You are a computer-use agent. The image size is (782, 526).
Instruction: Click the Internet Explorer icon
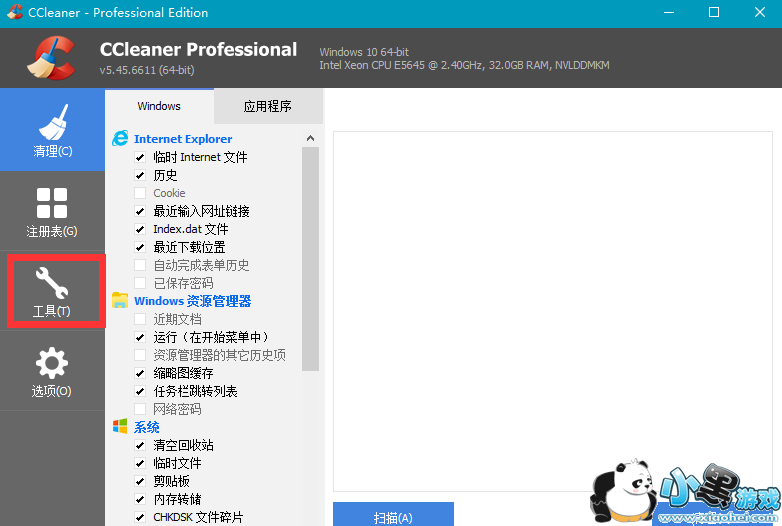click(x=120, y=138)
